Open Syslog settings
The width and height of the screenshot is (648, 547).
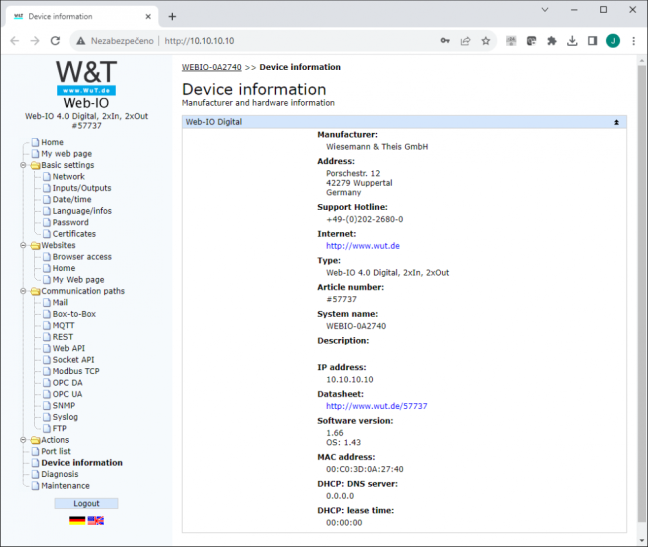[x=65, y=417]
